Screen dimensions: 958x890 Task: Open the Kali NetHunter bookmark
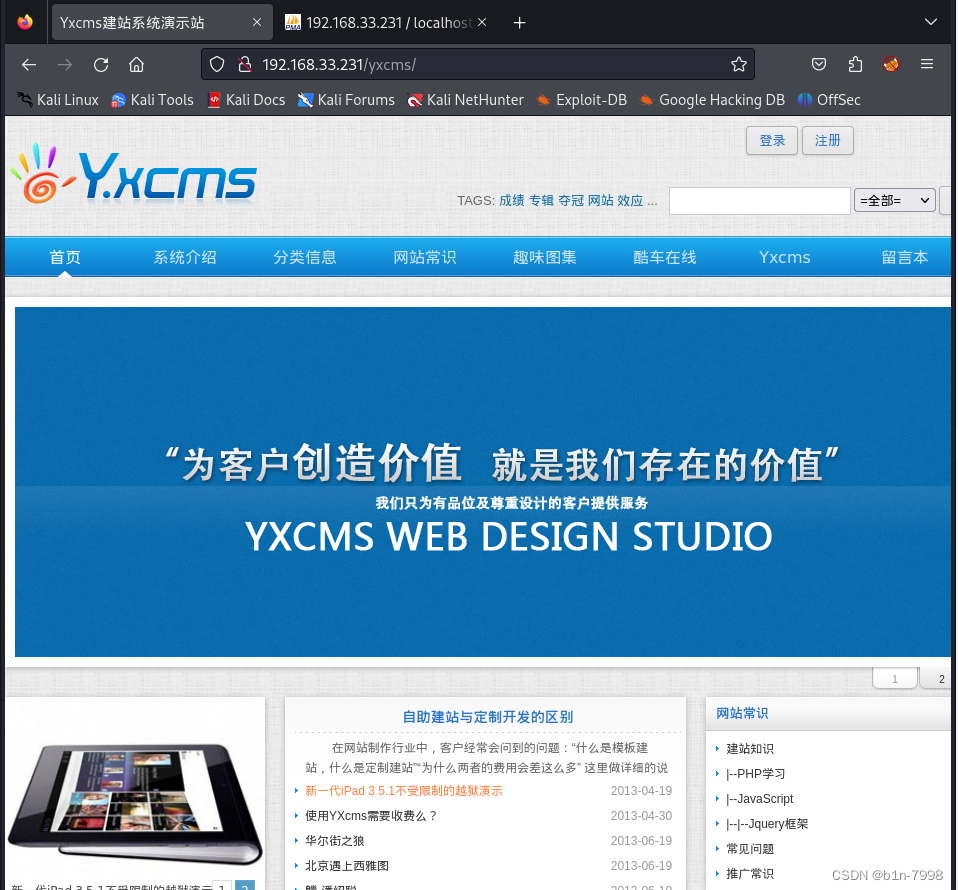pos(466,100)
